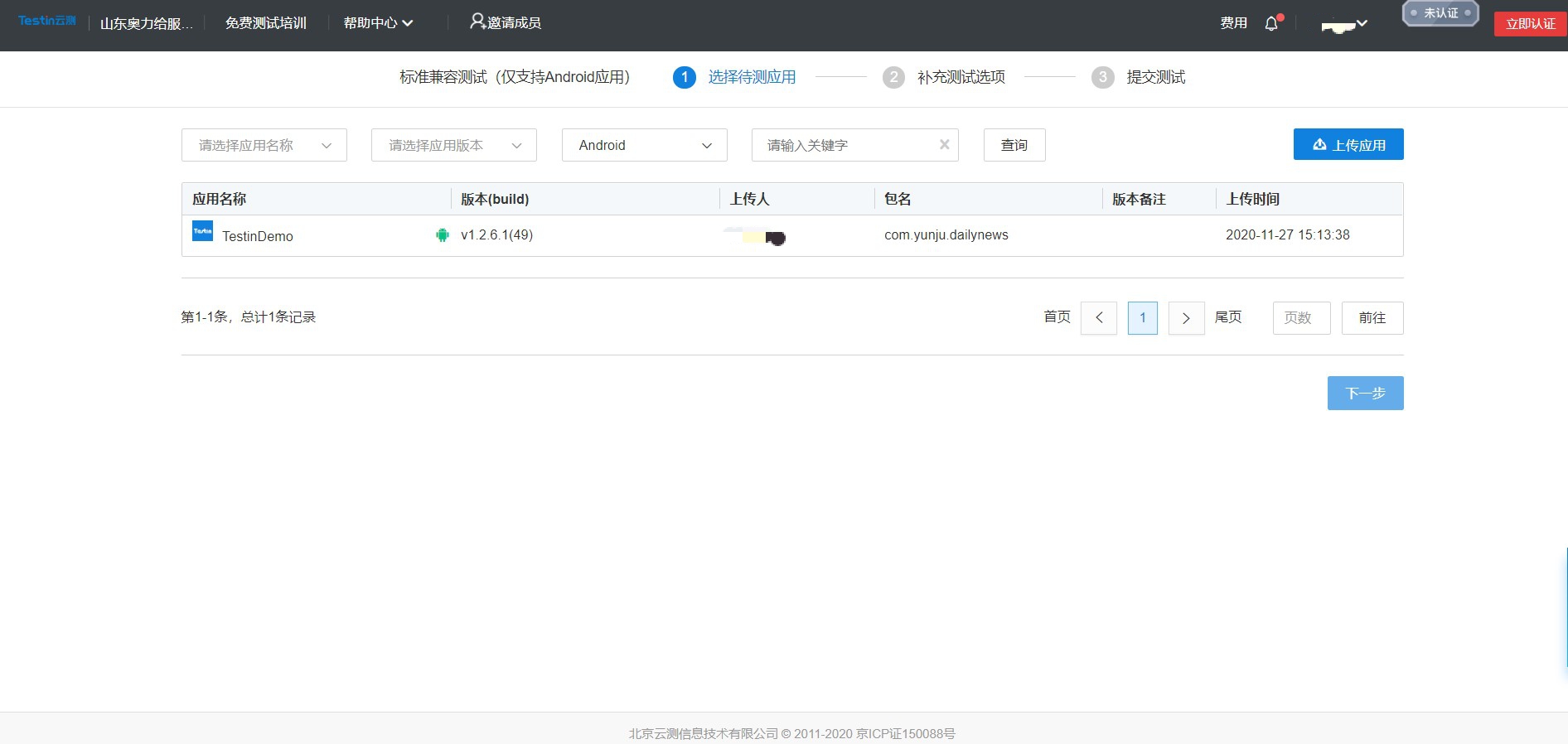Go to next page arrow
This screenshot has width=1568, height=744.
[1186, 318]
